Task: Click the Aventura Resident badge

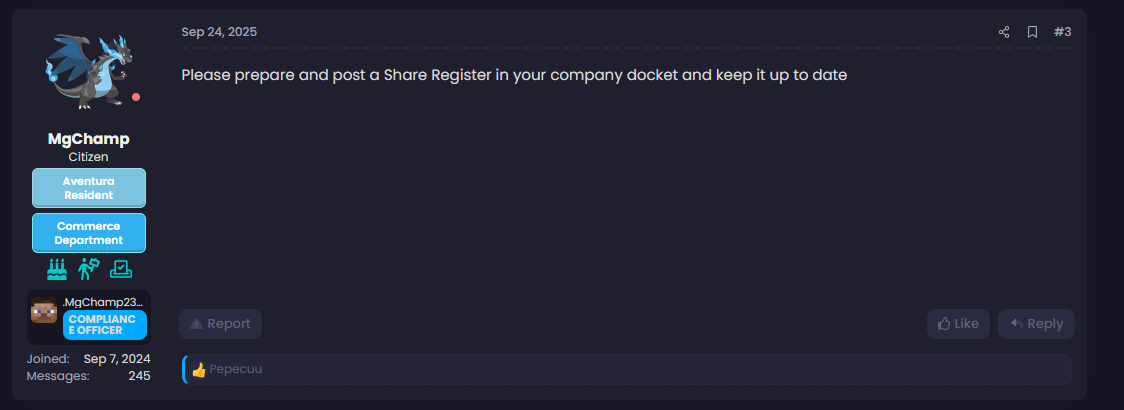Action: (89, 188)
